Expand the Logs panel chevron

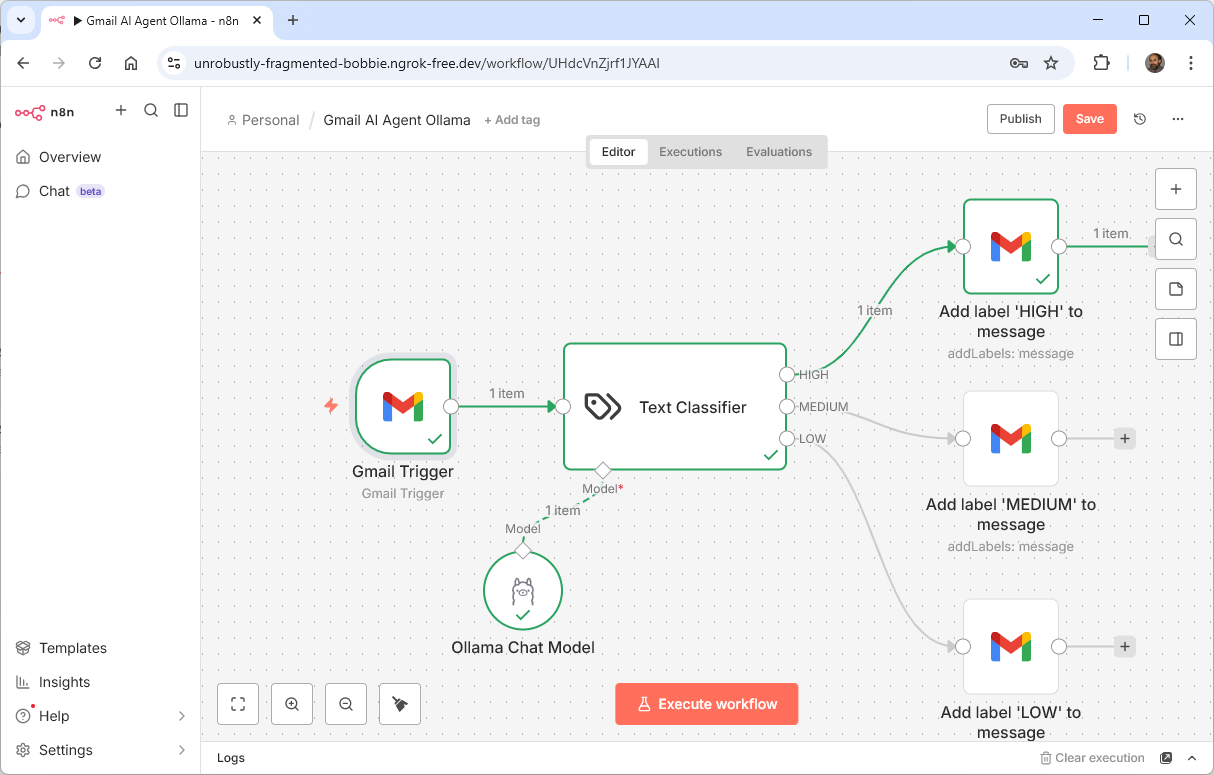tap(1192, 758)
